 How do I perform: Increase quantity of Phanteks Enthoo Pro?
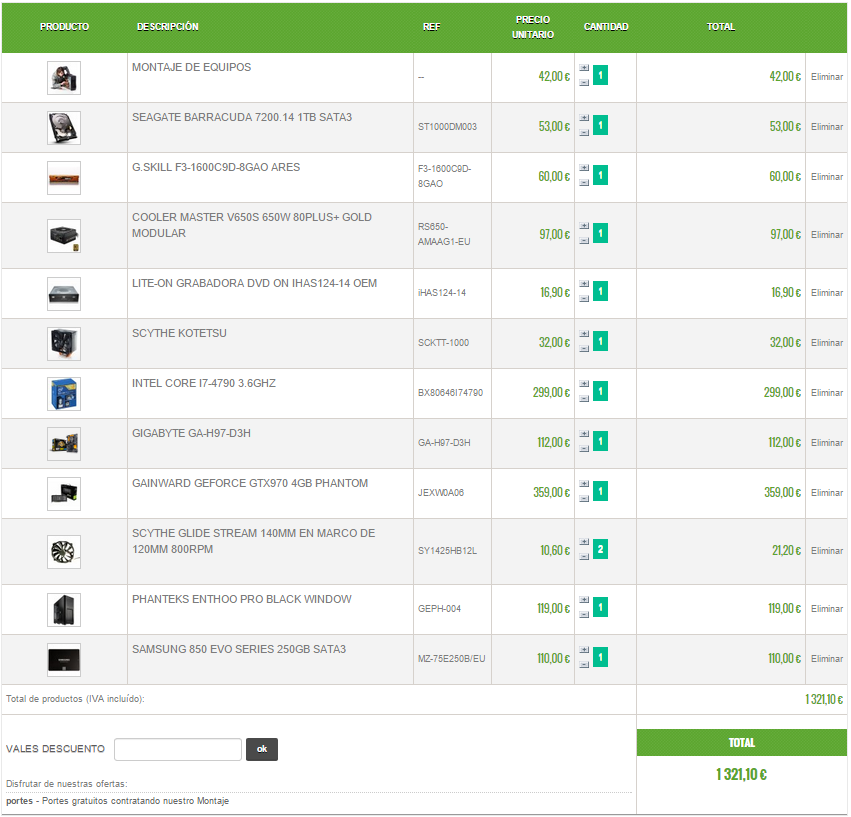point(584,600)
